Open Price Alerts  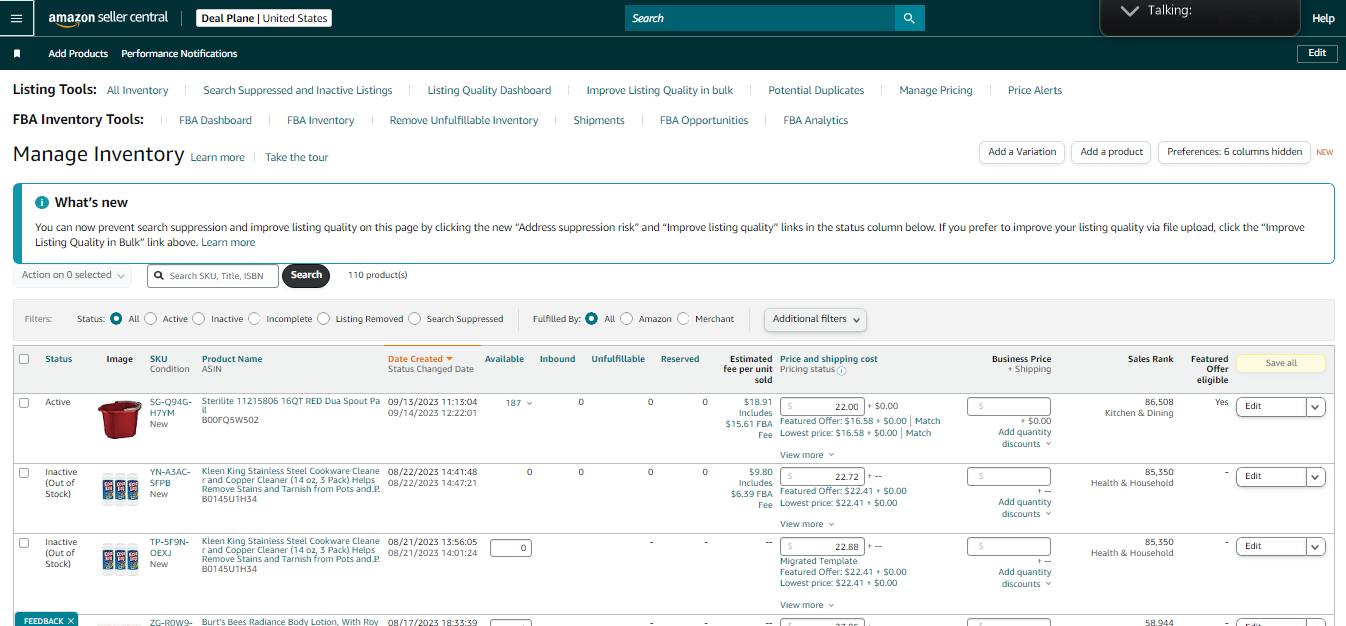(x=1035, y=90)
